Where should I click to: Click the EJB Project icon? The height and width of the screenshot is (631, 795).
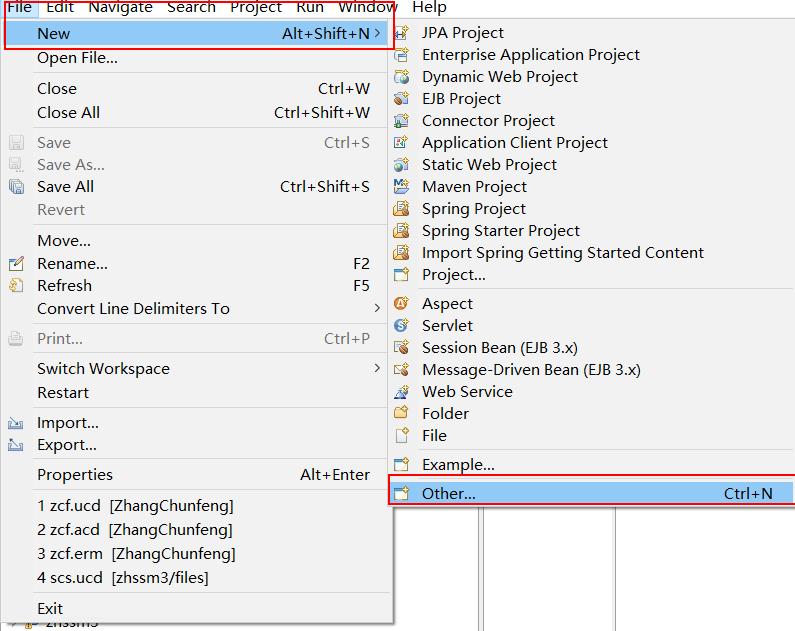(x=402, y=99)
